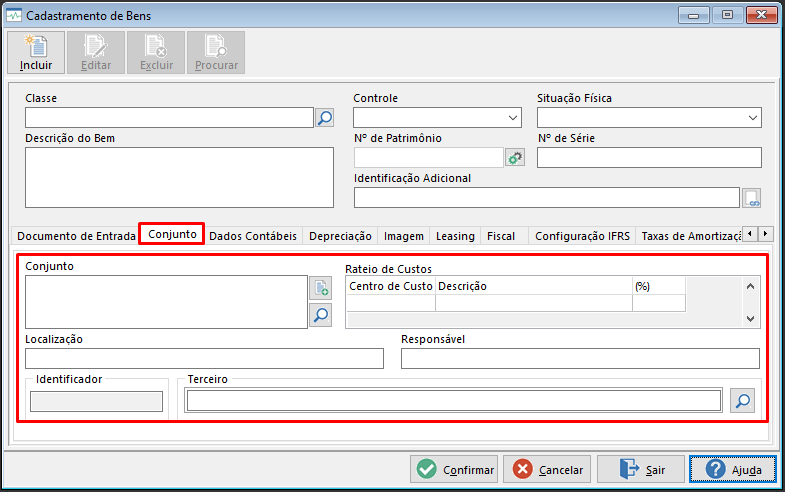The width and height of the screenshot is (785, 492).
Task: Switch to the Depreciação tab
Action: tap(340, 236)
